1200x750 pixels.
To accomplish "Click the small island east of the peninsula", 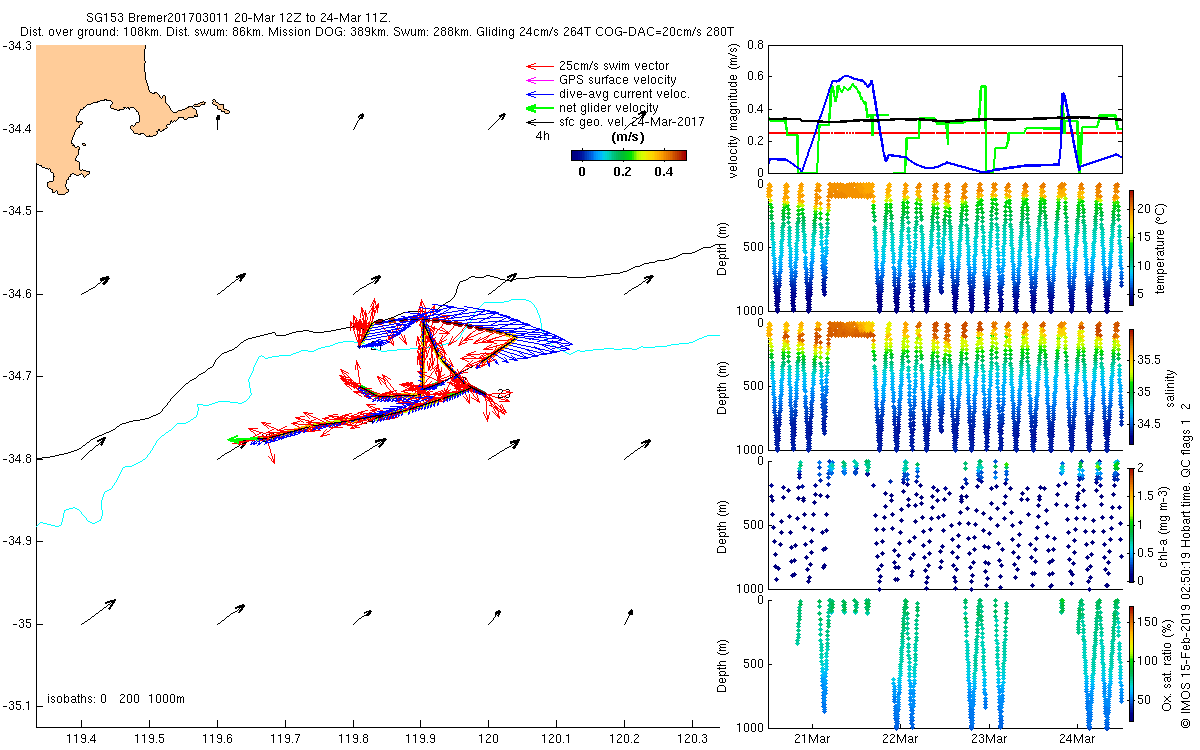I will click(219, 104).
